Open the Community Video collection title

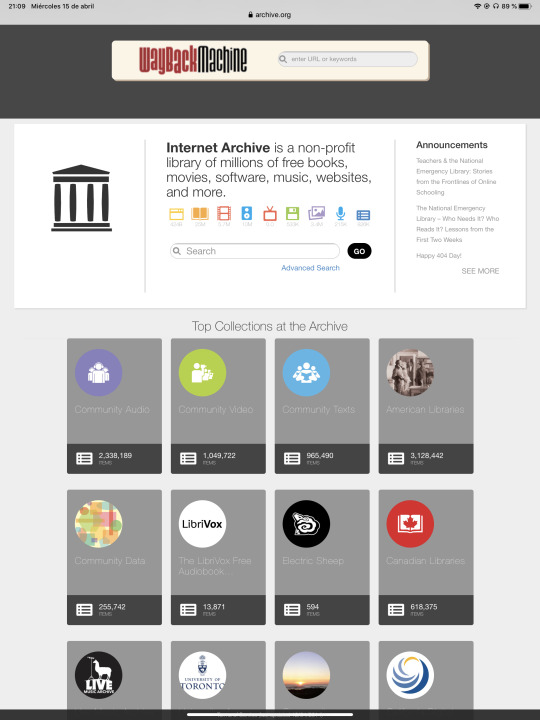(x=216, y=409)
